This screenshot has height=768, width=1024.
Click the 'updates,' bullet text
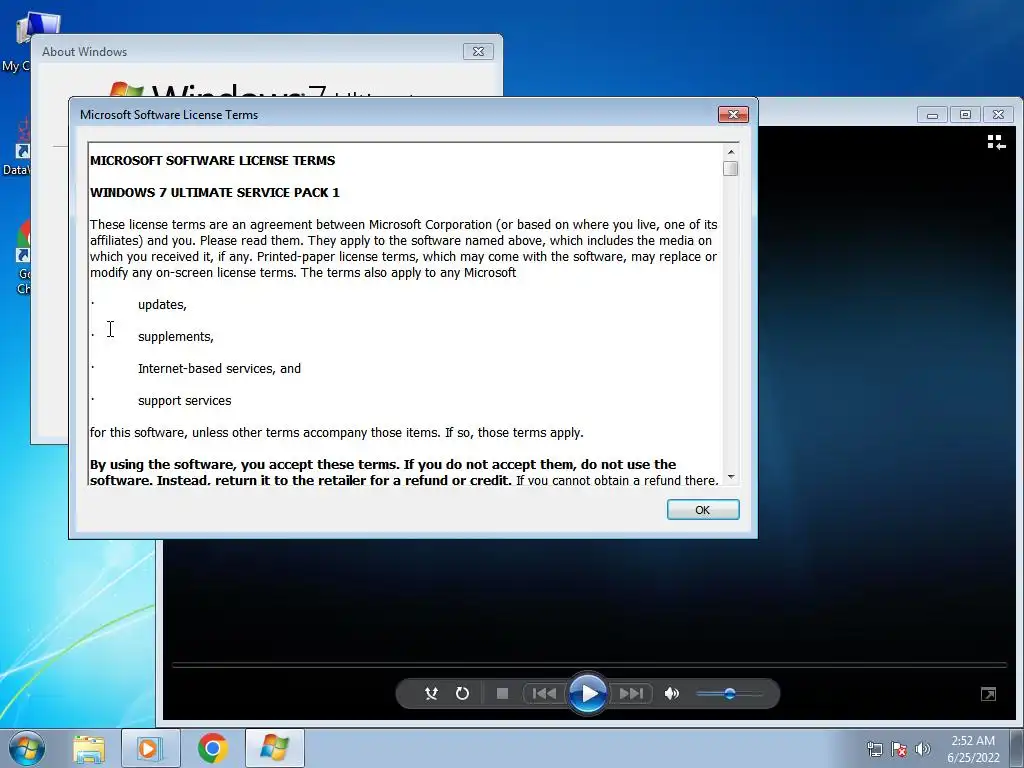coord(162,305)
